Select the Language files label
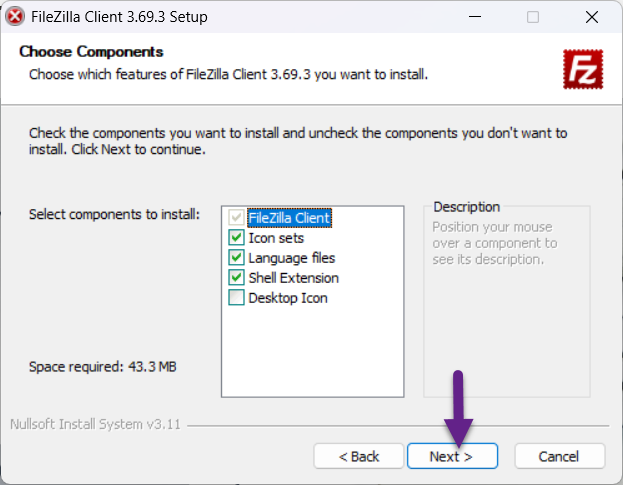 (x=292, y=258)
